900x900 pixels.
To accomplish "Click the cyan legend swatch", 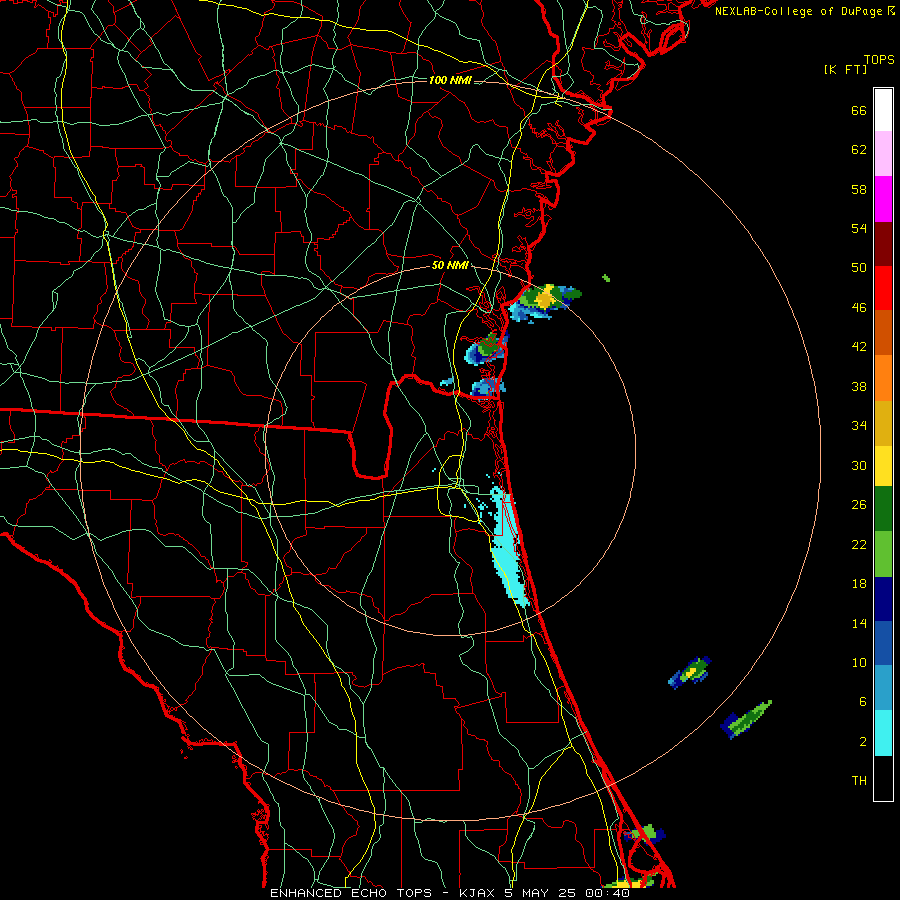I will point(883,733).
